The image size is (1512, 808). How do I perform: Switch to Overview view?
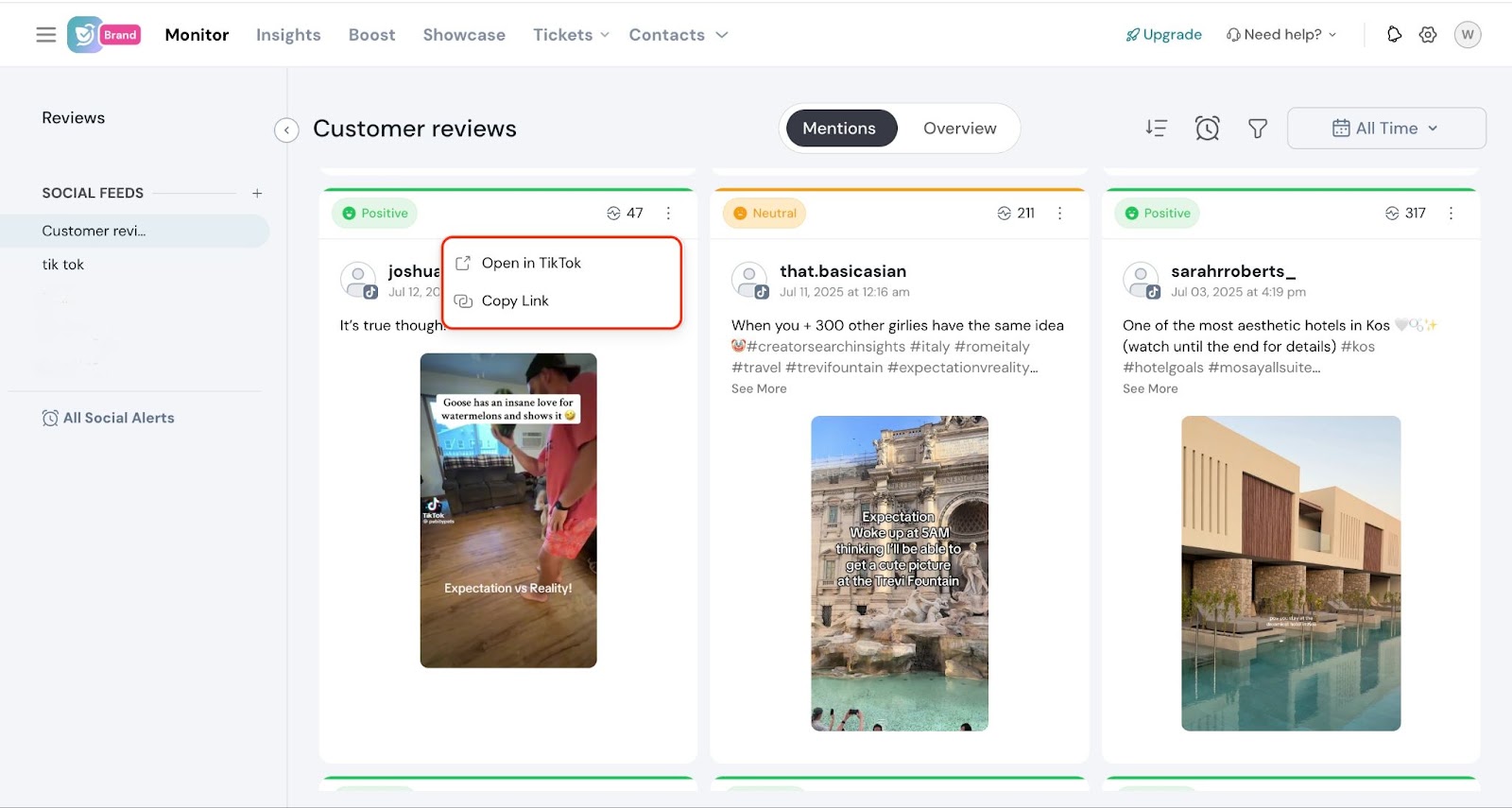click(x=959, y=129)
